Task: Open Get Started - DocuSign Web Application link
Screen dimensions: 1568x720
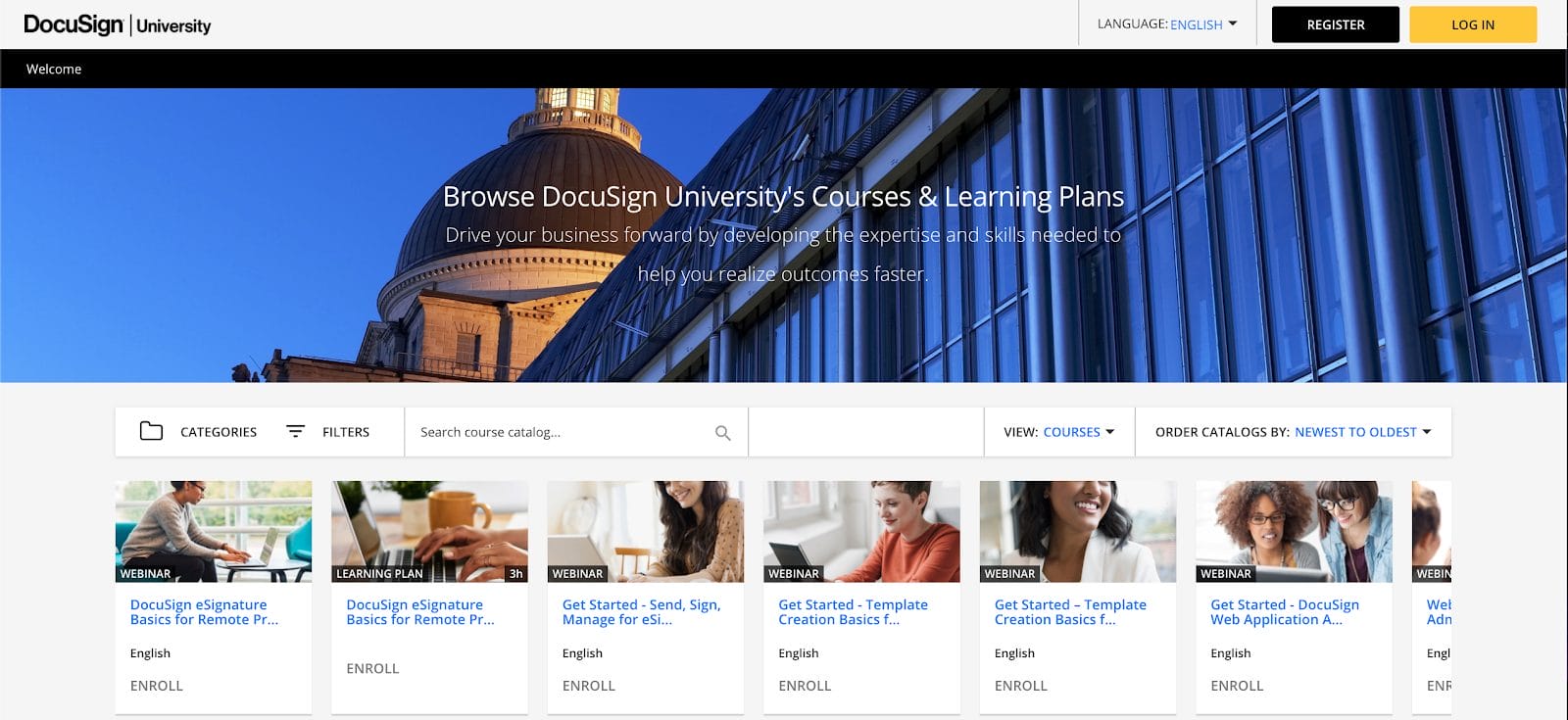Action: coord(1284,612)
